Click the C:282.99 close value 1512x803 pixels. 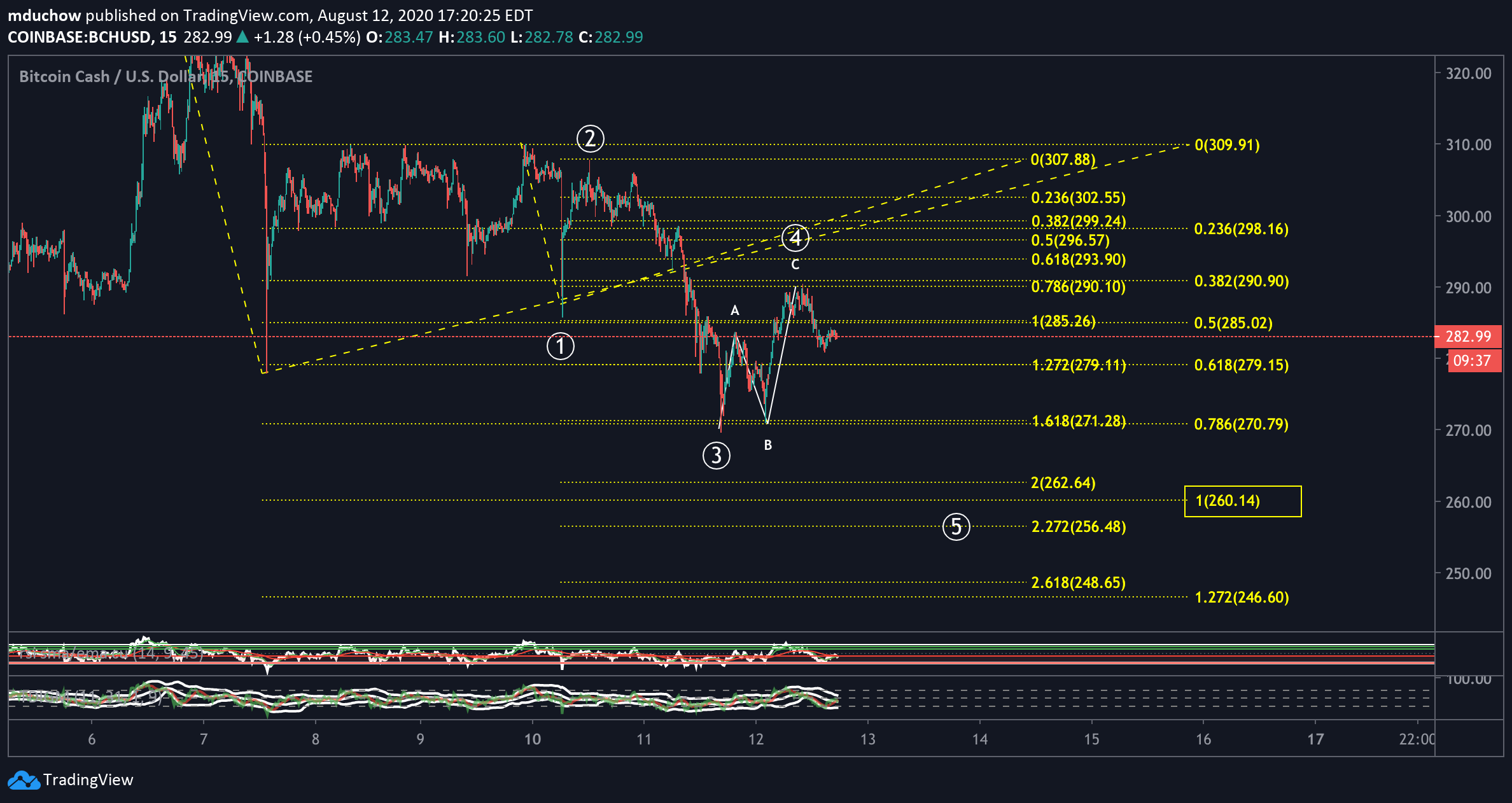point(611,37)
